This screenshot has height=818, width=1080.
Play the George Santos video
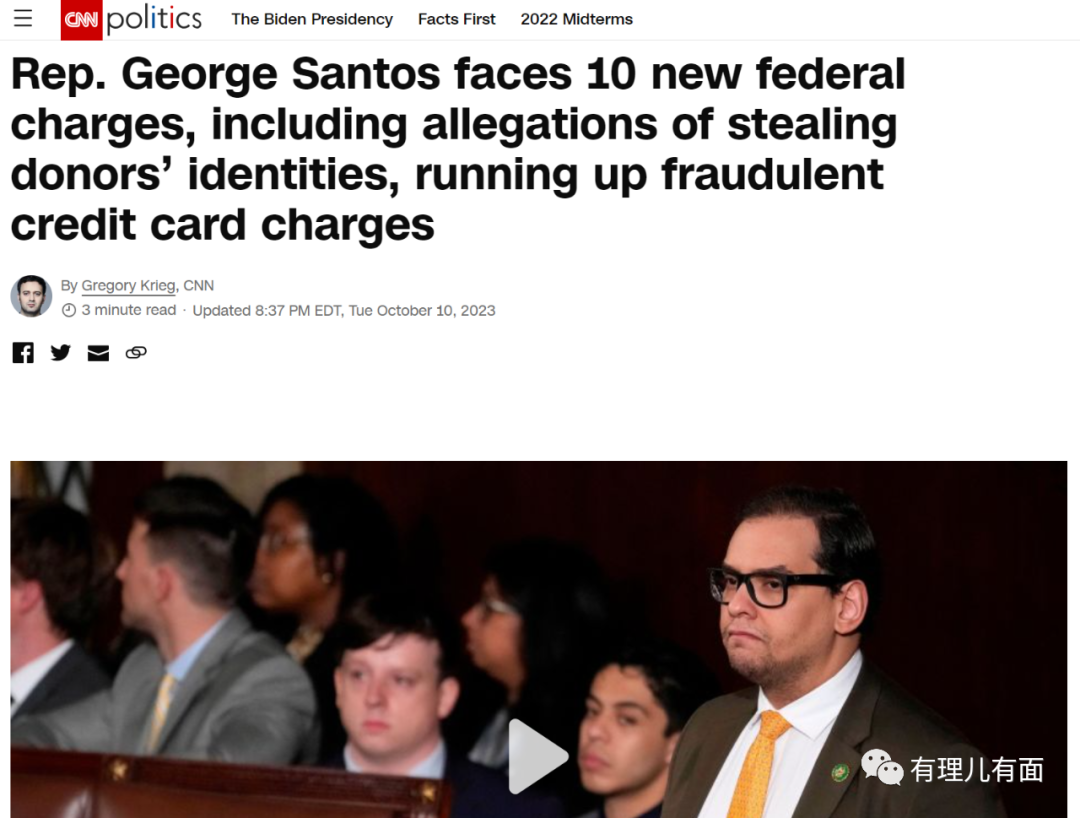tap(538, 756)
